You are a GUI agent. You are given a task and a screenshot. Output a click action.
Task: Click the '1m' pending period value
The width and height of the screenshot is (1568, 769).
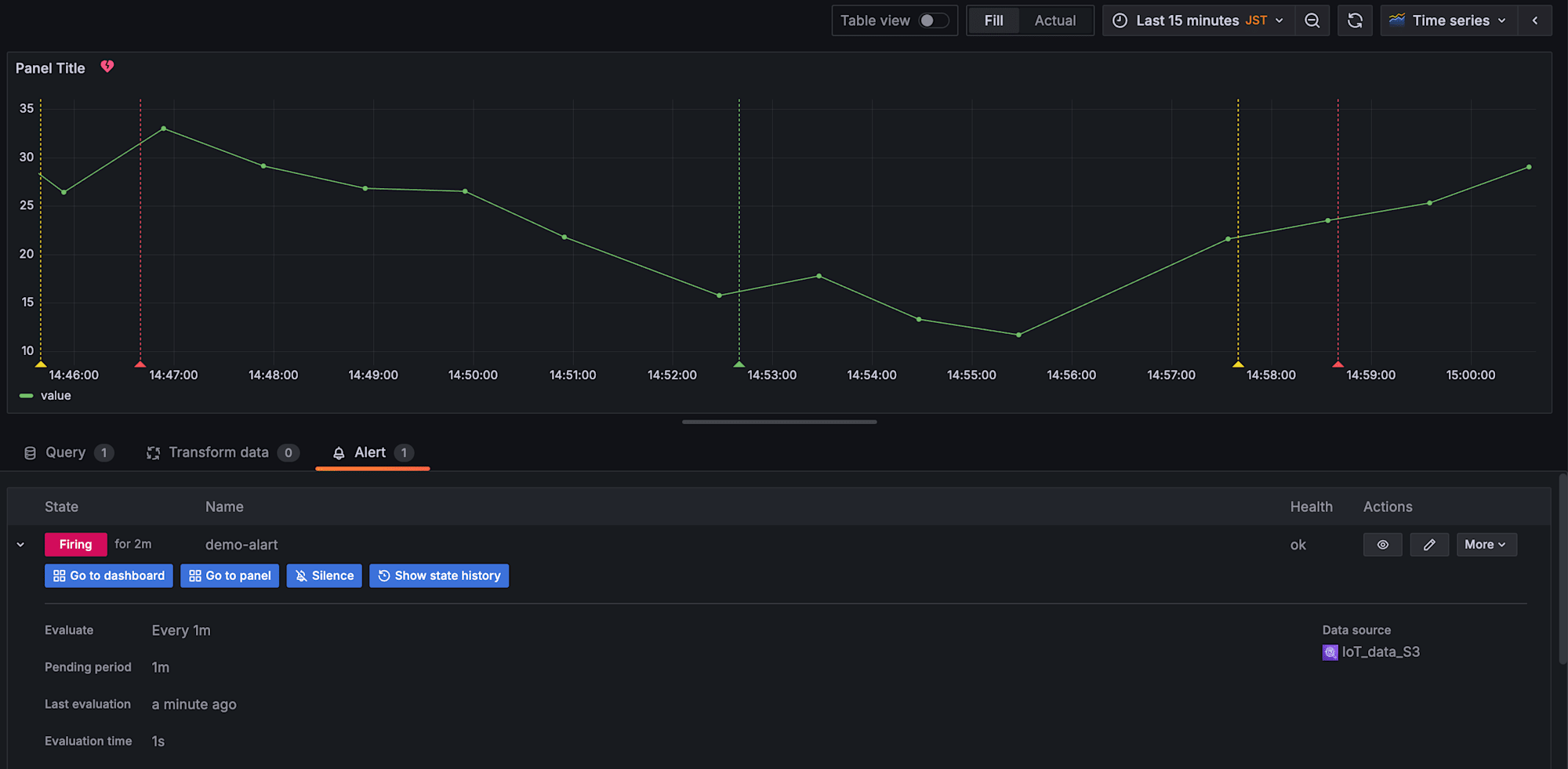pos(161,667)
